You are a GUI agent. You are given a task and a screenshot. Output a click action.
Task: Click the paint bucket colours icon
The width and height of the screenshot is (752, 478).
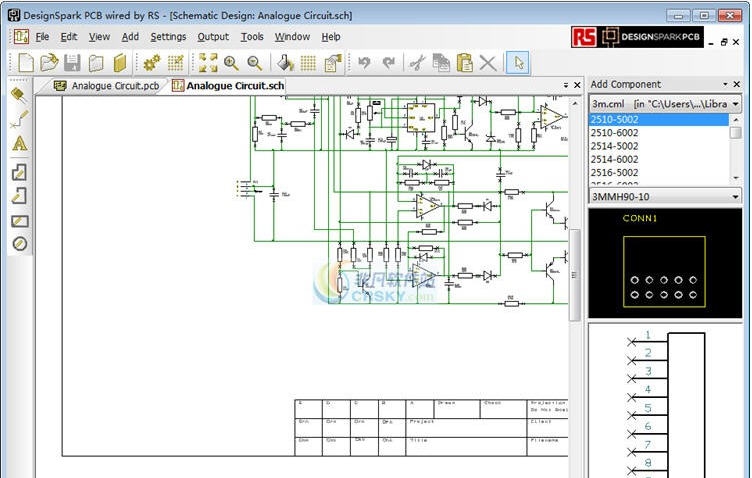285,63
